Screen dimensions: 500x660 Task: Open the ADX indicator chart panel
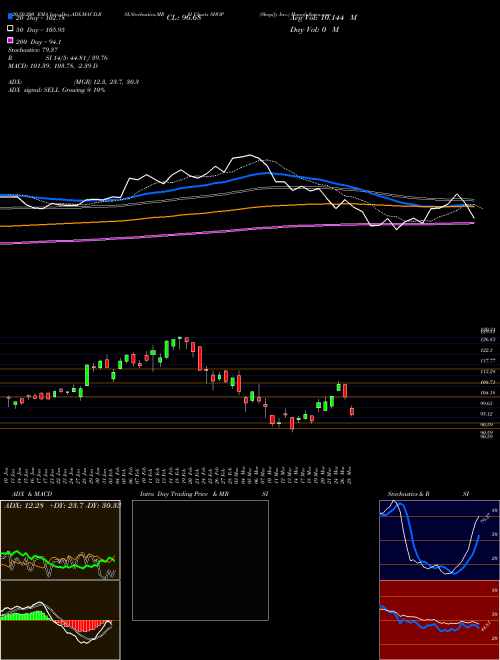click(x=60, y=540)
